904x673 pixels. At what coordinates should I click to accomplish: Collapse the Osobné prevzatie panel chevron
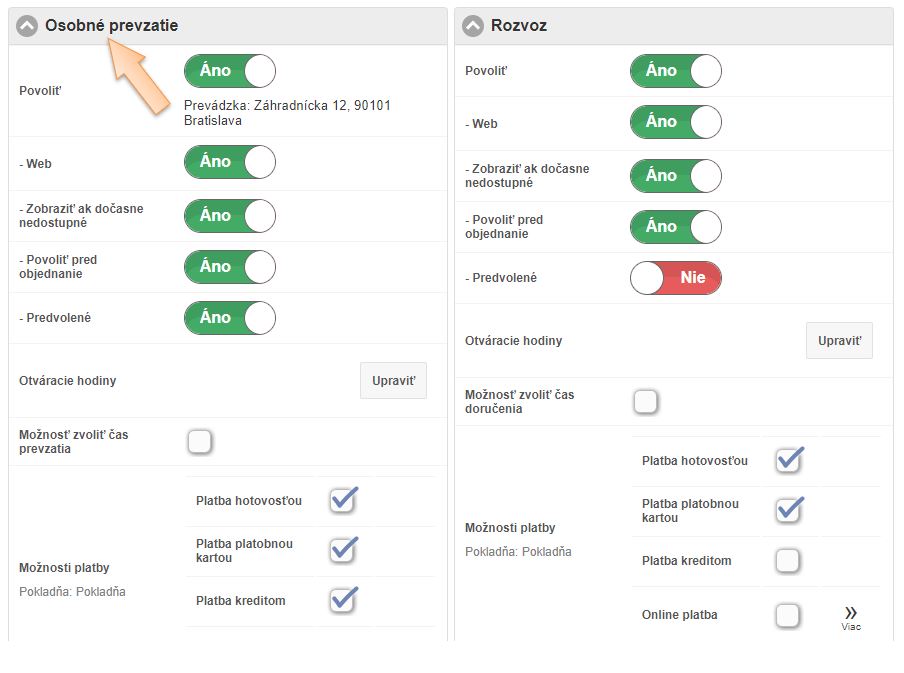pyautogui.click(x=27, y=26)
